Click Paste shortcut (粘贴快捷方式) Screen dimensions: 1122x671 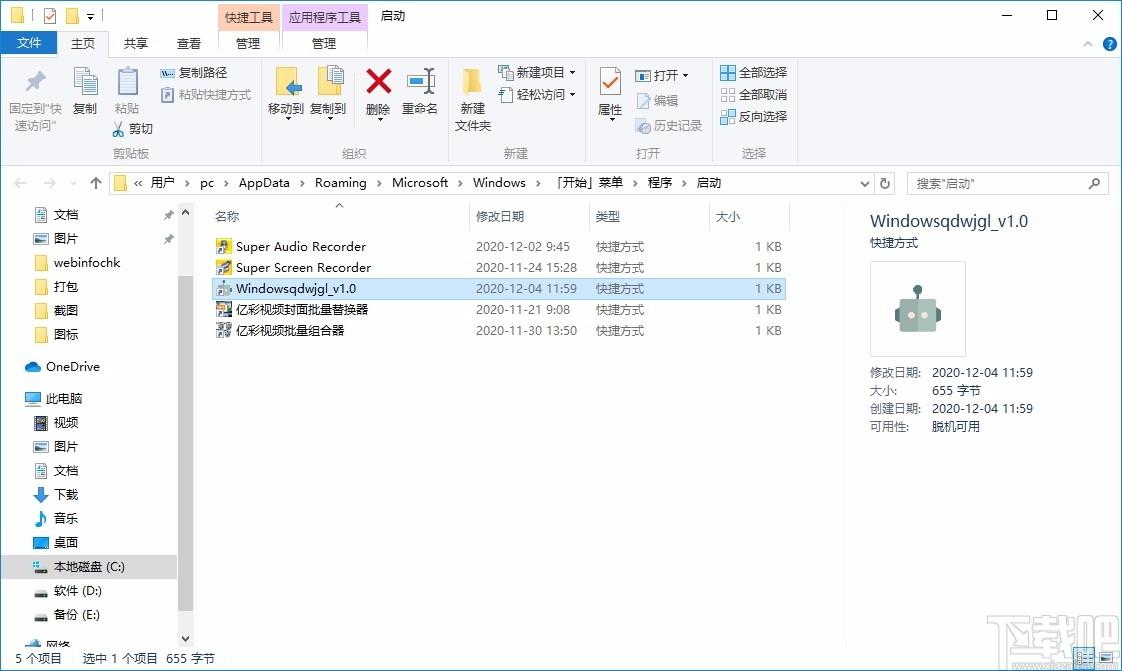click(x=206, y=94)
